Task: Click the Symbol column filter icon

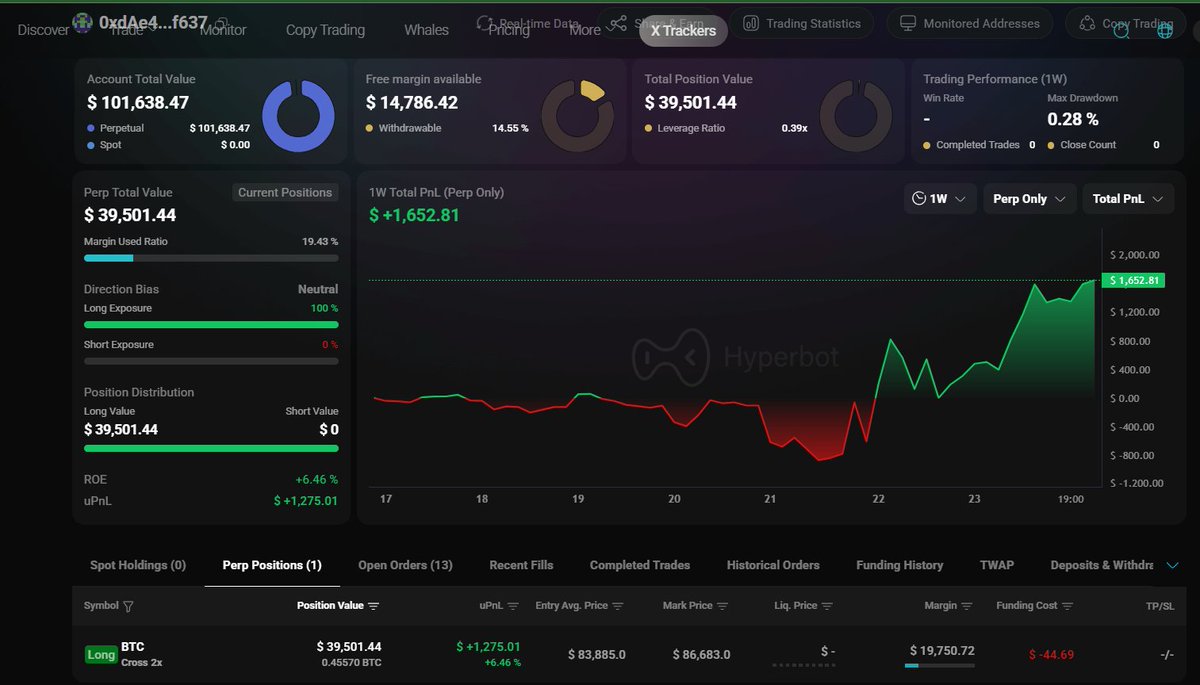Action: pos(128,606)
